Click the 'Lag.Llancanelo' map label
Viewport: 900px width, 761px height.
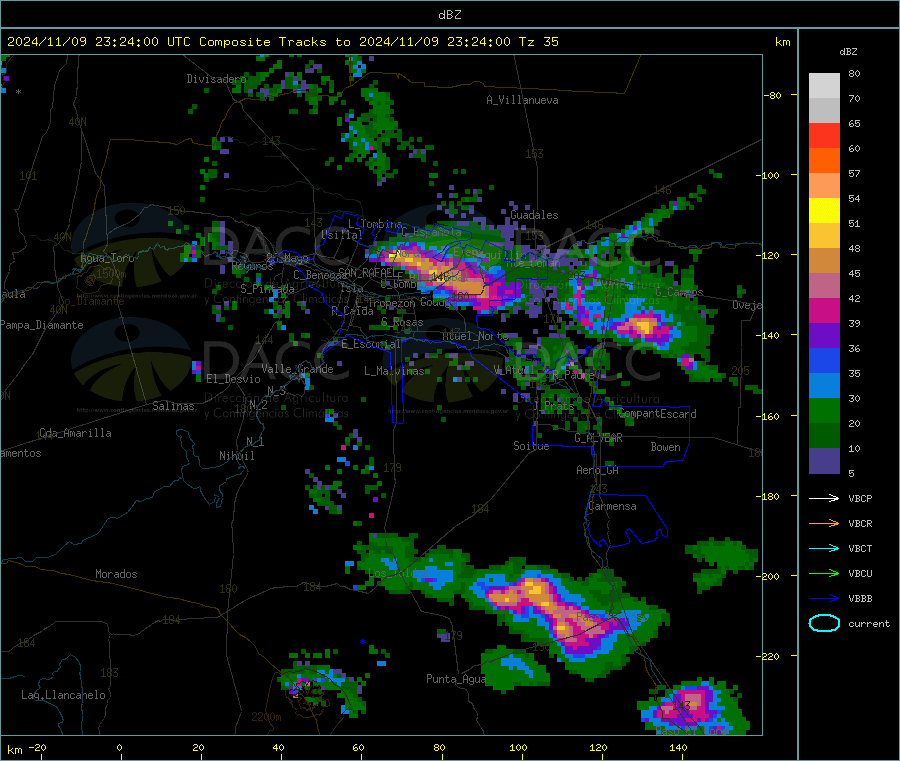[x=64, y=695]
